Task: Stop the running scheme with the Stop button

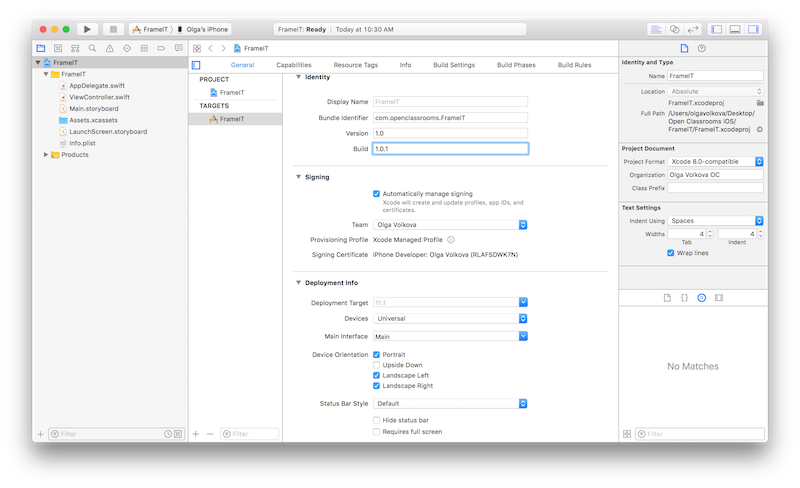Action: click(x=113, y=30)
